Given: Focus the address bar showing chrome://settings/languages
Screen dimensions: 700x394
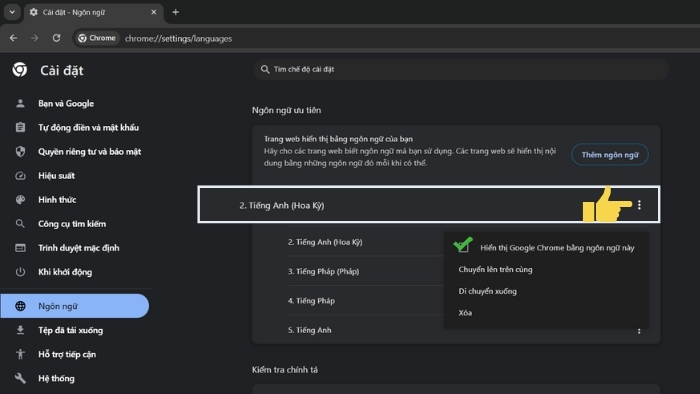Looking at the screenshot, I should 179,39.
